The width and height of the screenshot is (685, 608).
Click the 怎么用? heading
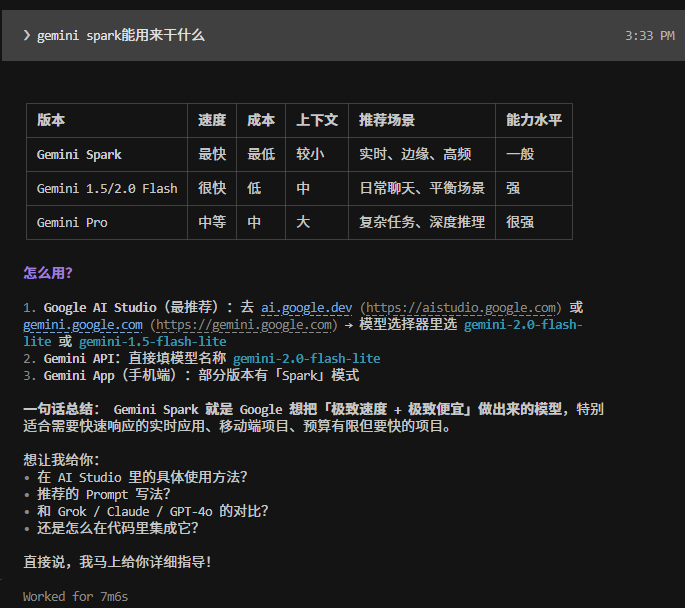(48, 273)
